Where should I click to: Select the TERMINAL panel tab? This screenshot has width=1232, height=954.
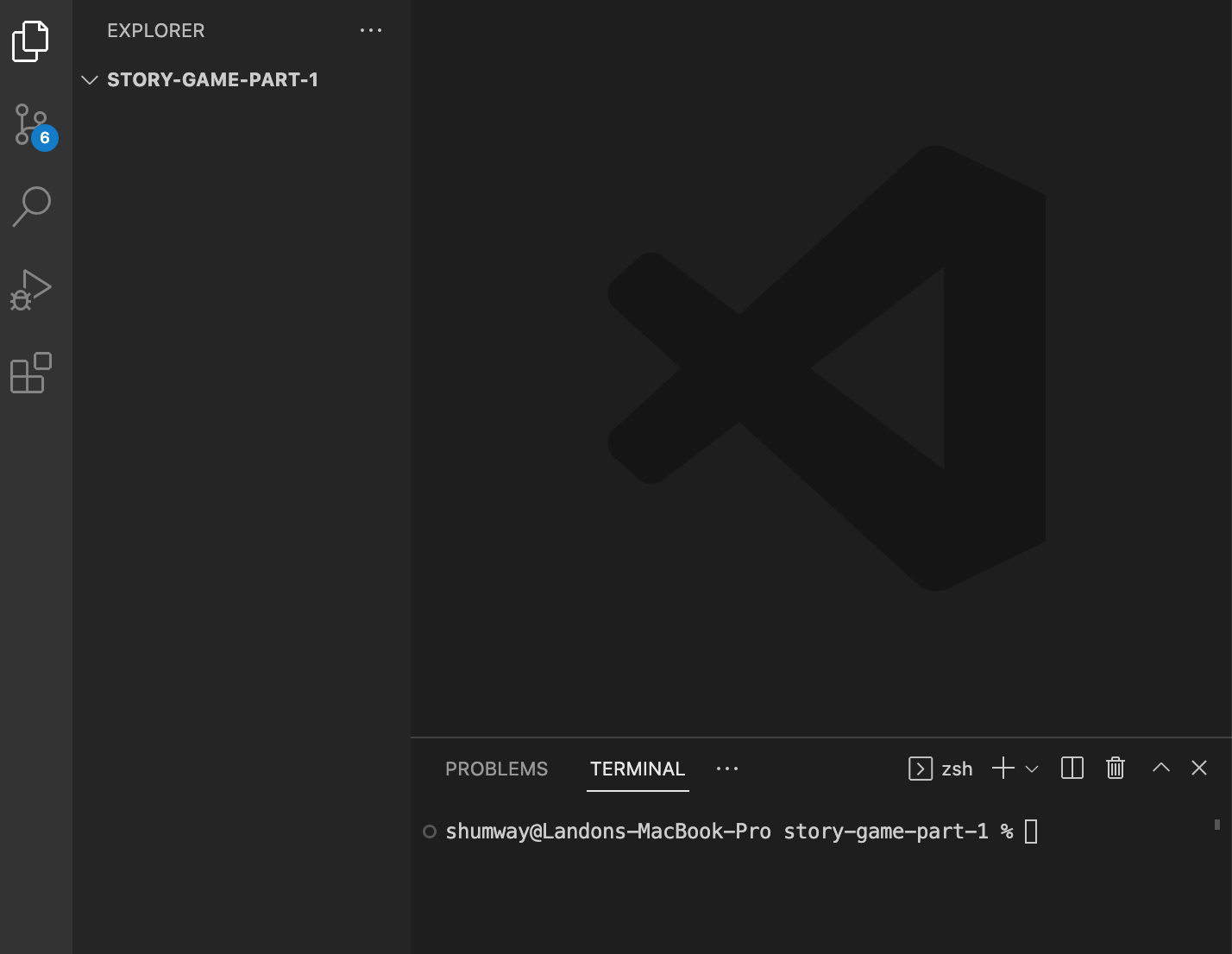638,769
